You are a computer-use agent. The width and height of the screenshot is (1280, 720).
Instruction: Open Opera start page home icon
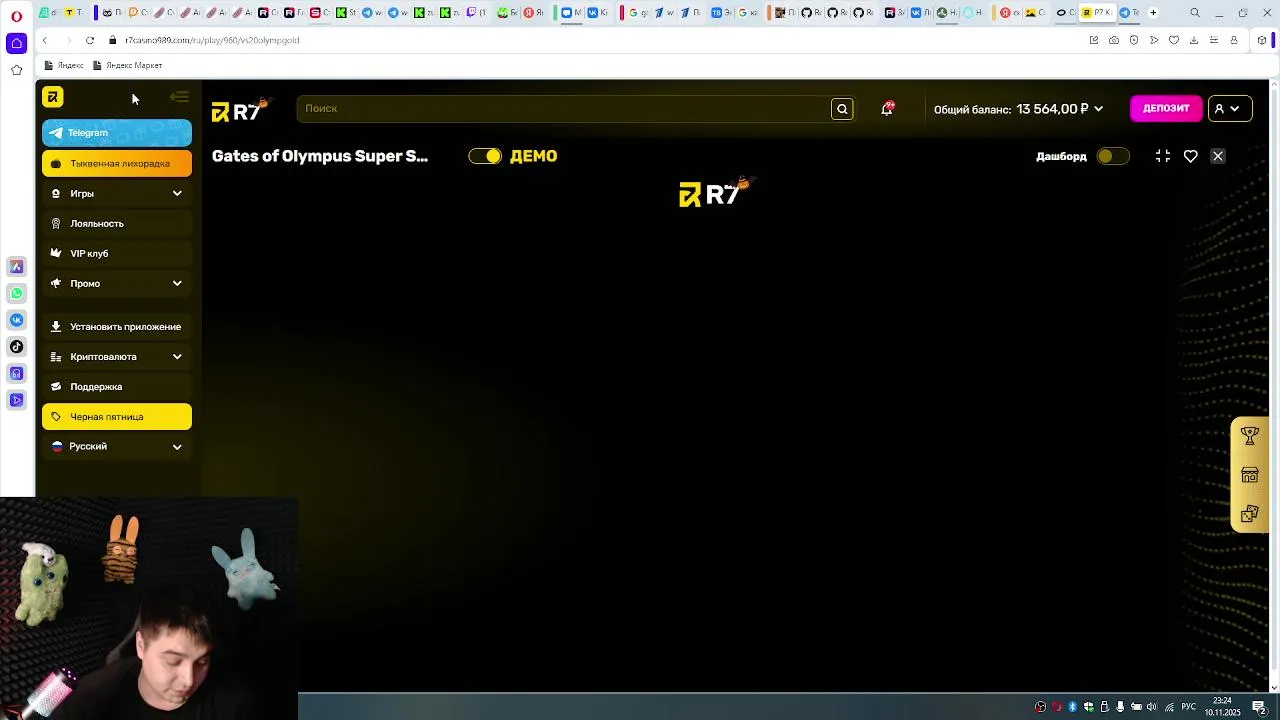(16, 43)
